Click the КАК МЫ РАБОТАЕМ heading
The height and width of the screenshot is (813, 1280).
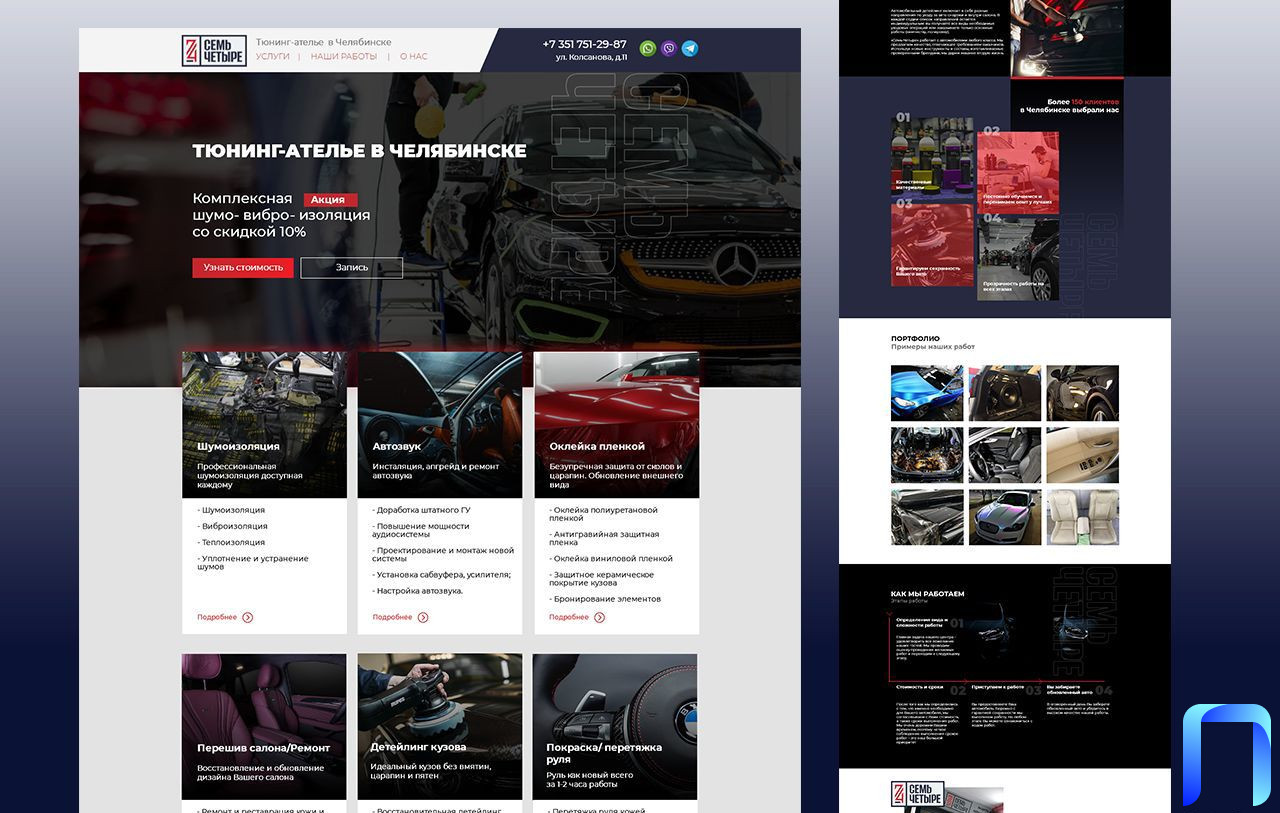tap(928, 594)
